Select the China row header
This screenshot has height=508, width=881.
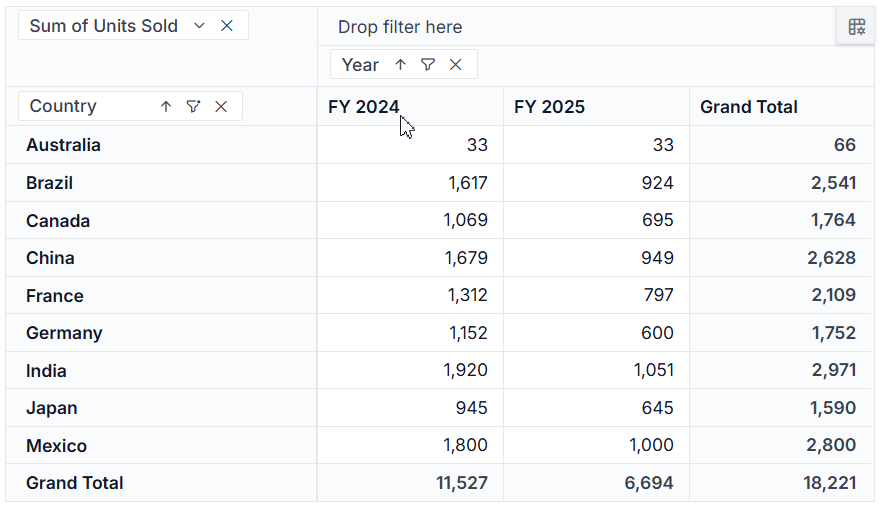[x=161, y=258]
